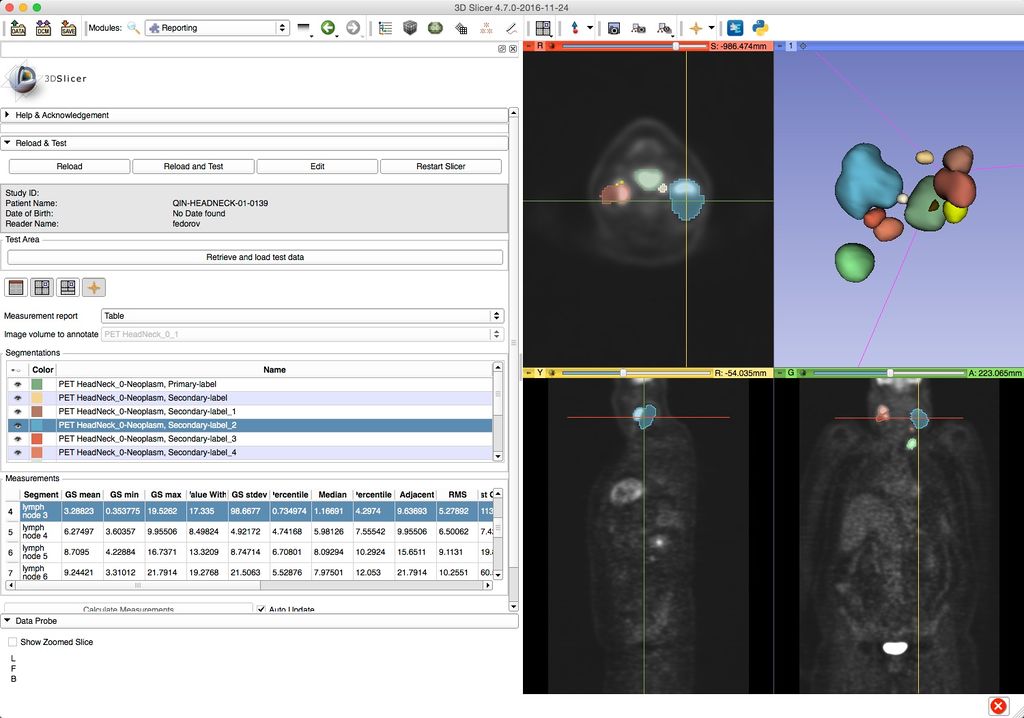1024x718 pixels.
Task: Open the Python interactor
Action: pyautogui.click(x=760, y=28)
